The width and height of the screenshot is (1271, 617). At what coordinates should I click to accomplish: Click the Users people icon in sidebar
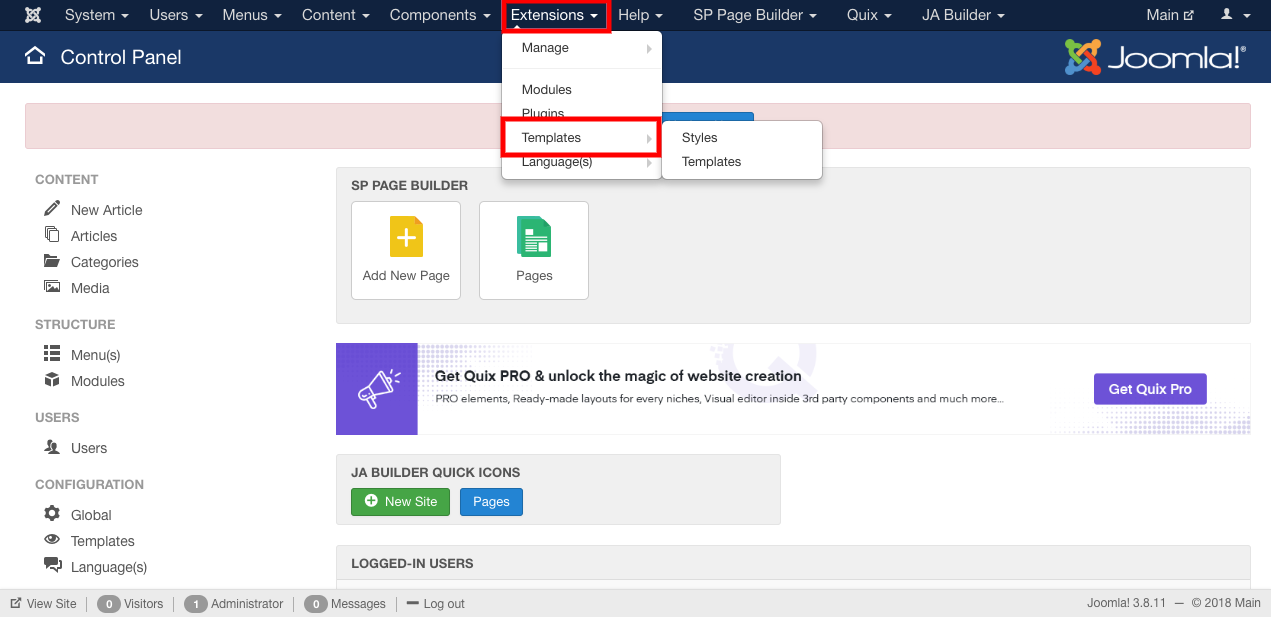[x=52, y=447]
